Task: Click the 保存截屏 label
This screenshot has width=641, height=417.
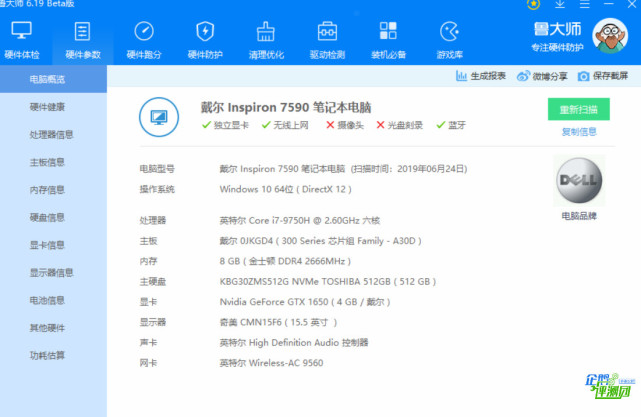Action: (610, 76)
